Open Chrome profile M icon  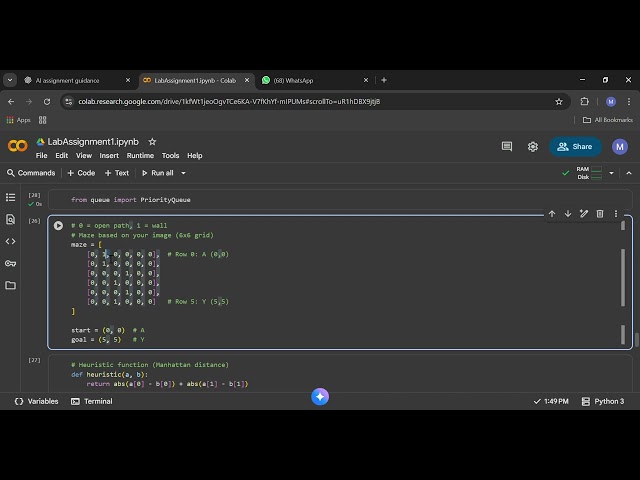tap(611, 102)
